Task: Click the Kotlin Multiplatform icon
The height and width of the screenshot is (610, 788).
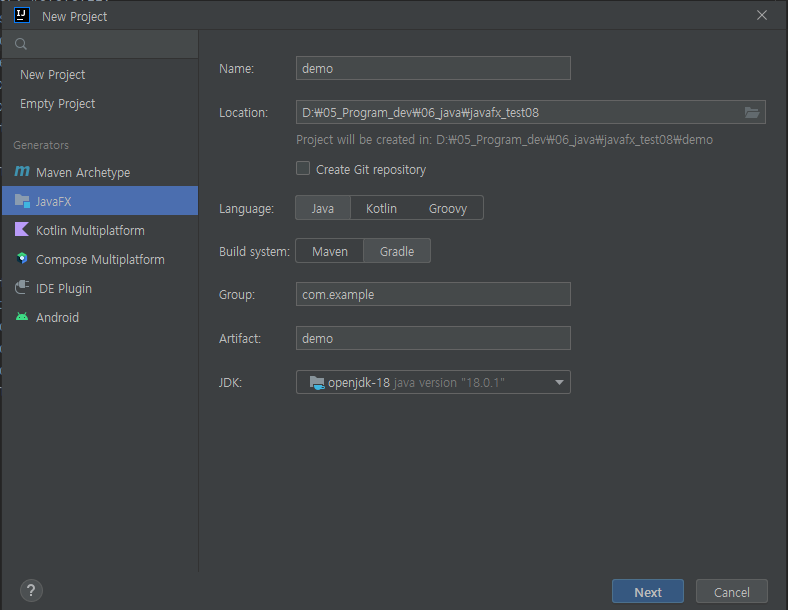Action: pyautogui.click(x=22, y=230)
